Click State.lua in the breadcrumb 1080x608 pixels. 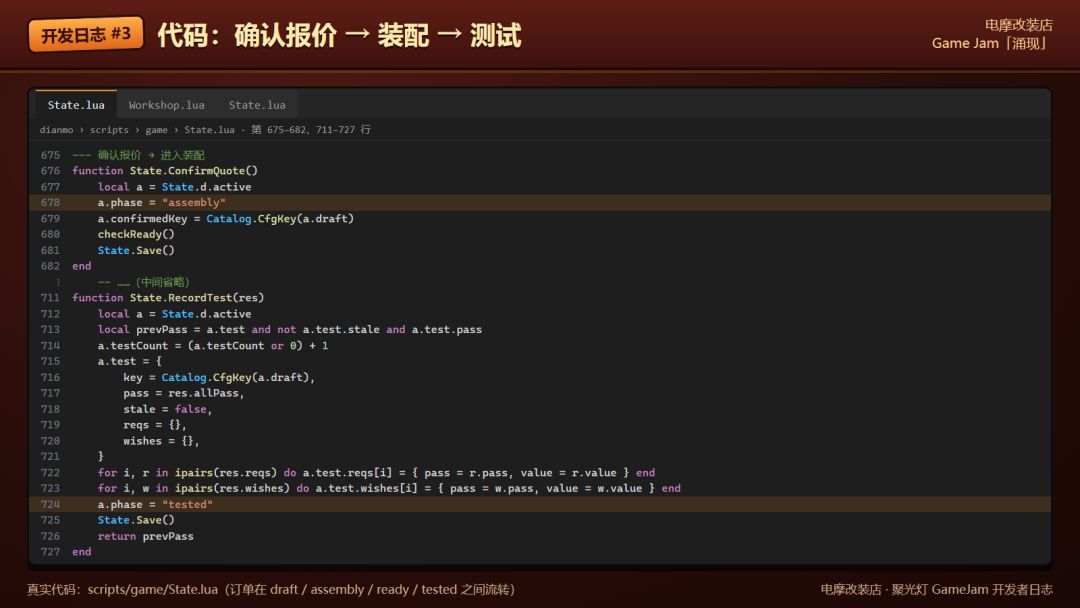pos(209,129)
